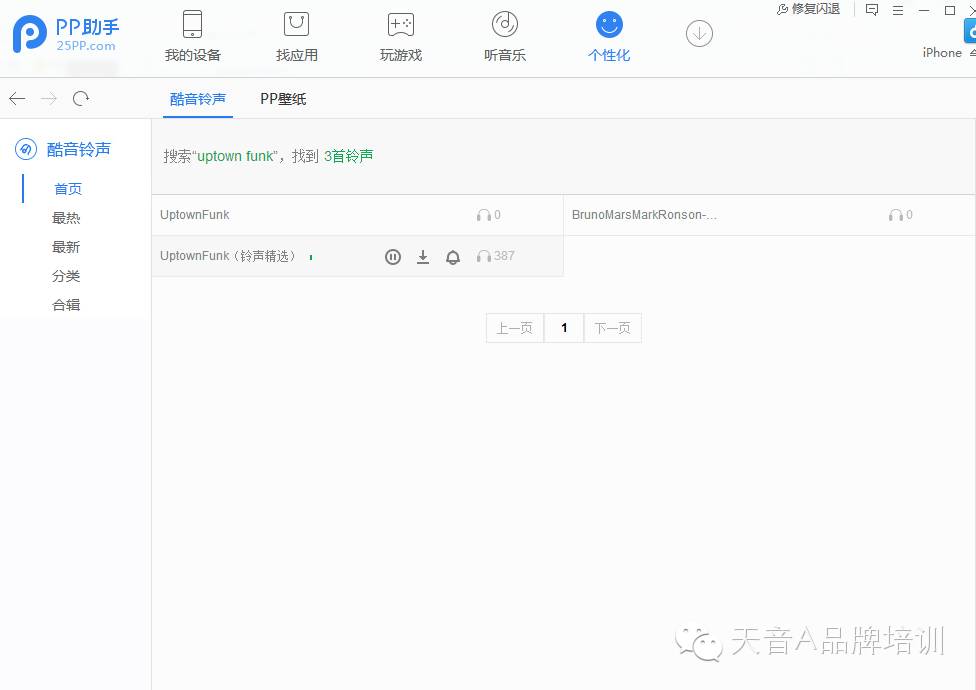
Task: Open the feedback message icon
Action: click(872, 10)
